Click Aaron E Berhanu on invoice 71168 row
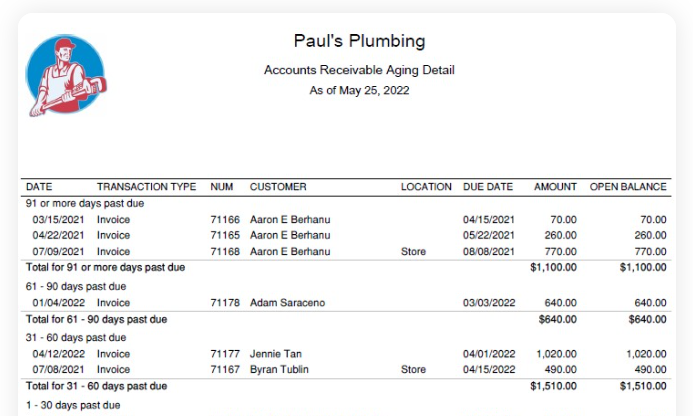This screenshot has width=693, height=416. pyautogui.click(x=290, y=252)
